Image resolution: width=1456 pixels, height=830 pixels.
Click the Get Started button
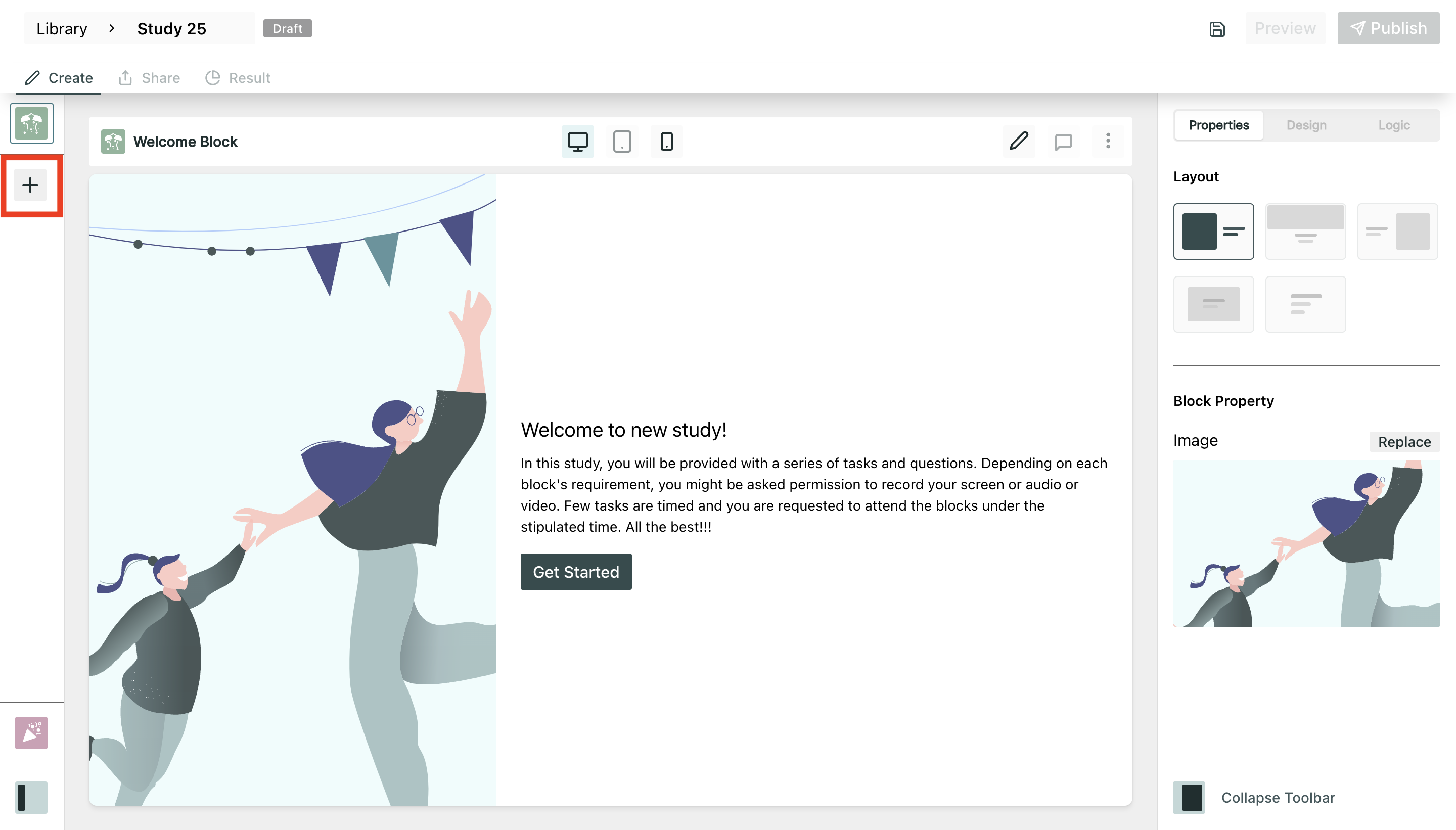click(576, 572)
